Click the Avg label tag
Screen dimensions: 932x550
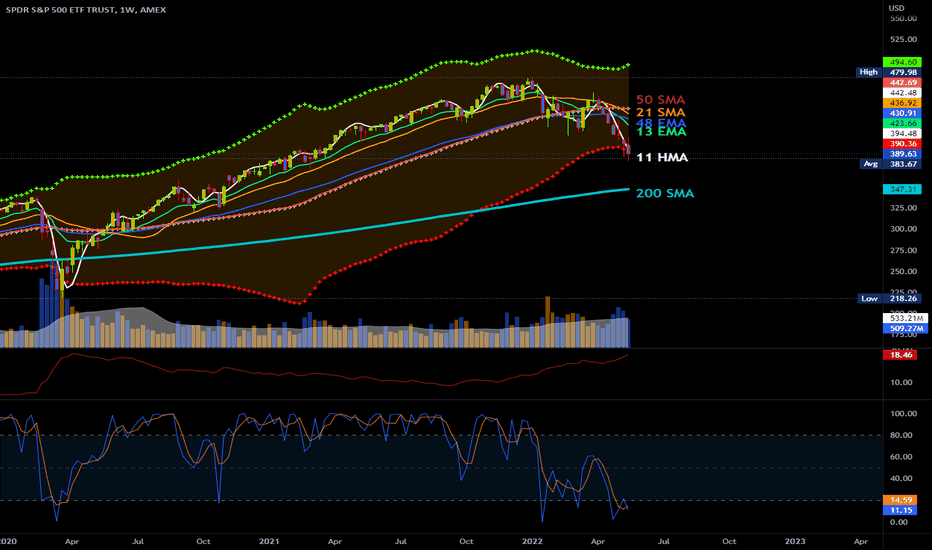(871, 164)
